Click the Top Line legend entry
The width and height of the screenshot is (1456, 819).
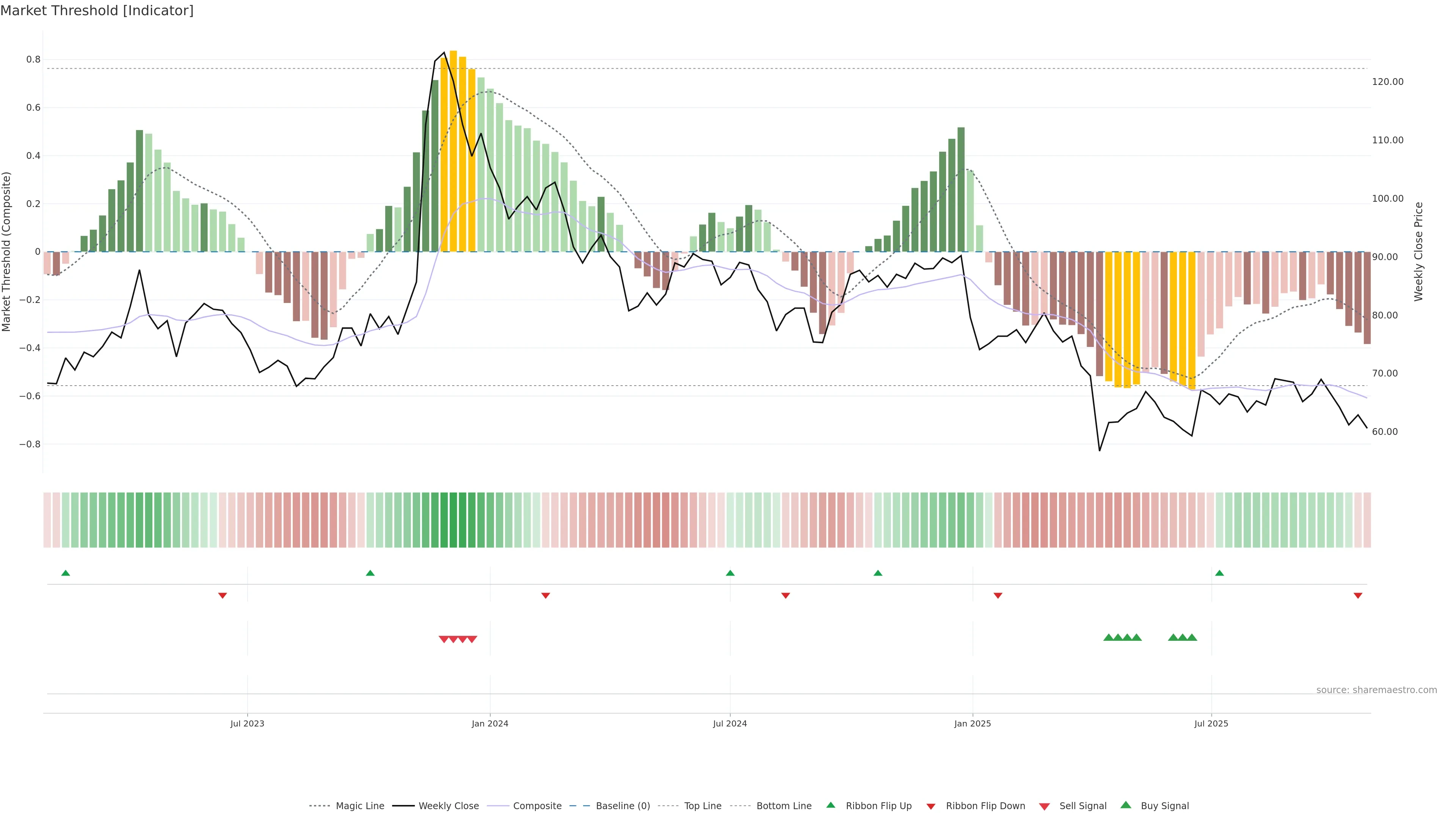(x=703, y=806)
